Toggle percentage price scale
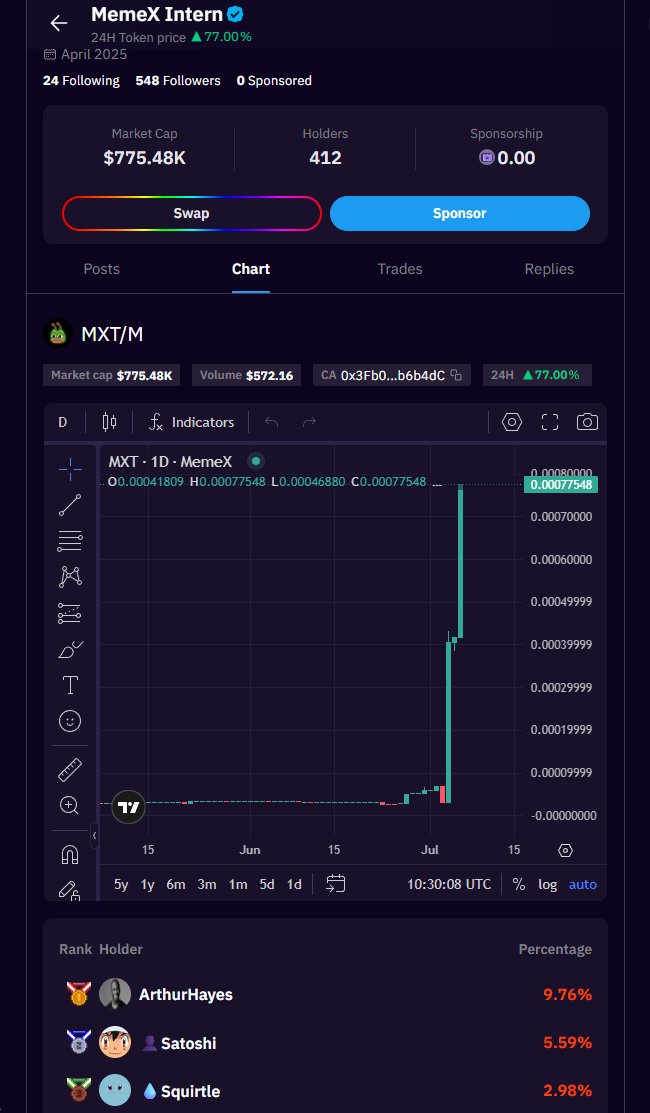This screenshot has width=650, height=1113. click(x=519, y=884)
